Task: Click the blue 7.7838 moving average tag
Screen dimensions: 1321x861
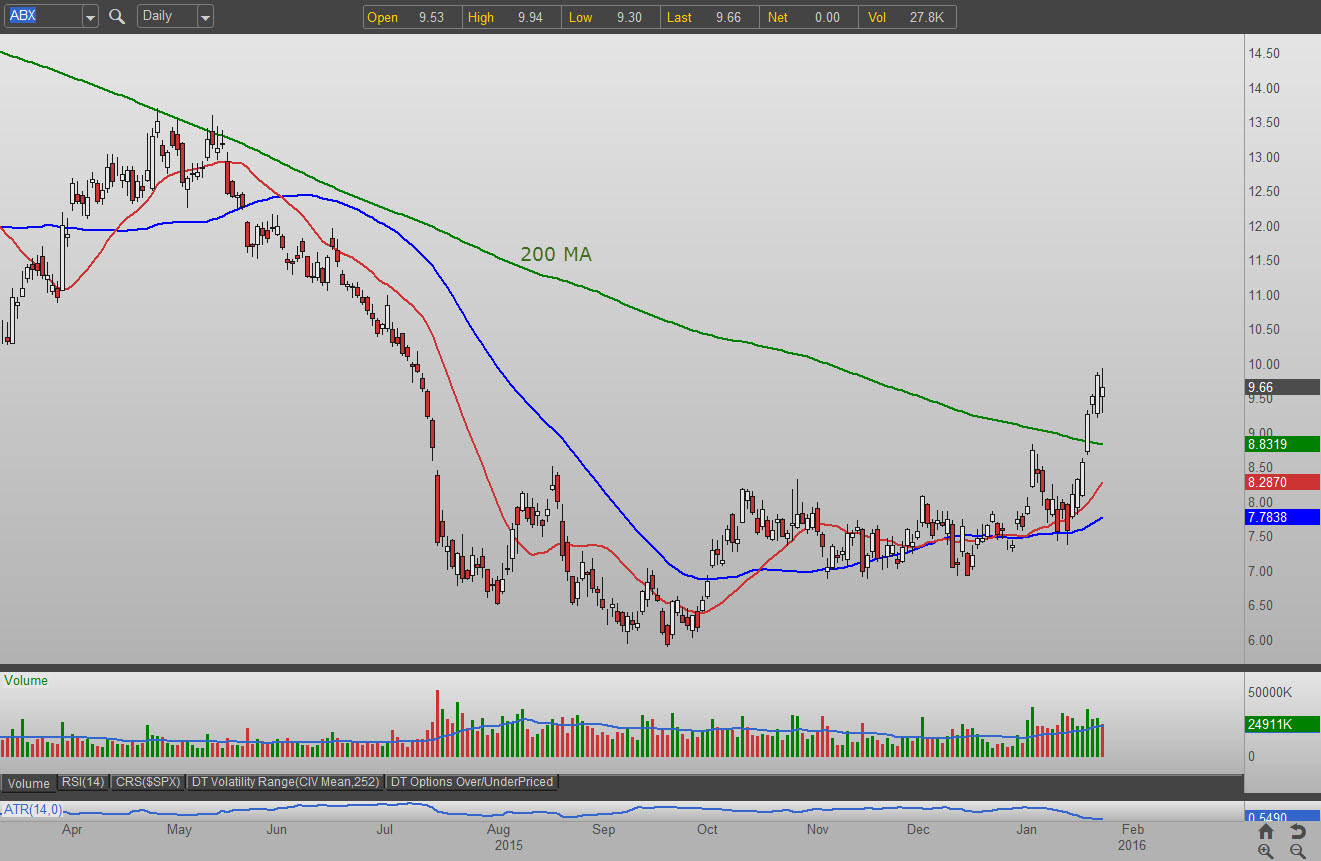Action: (x=1281, y=517)
